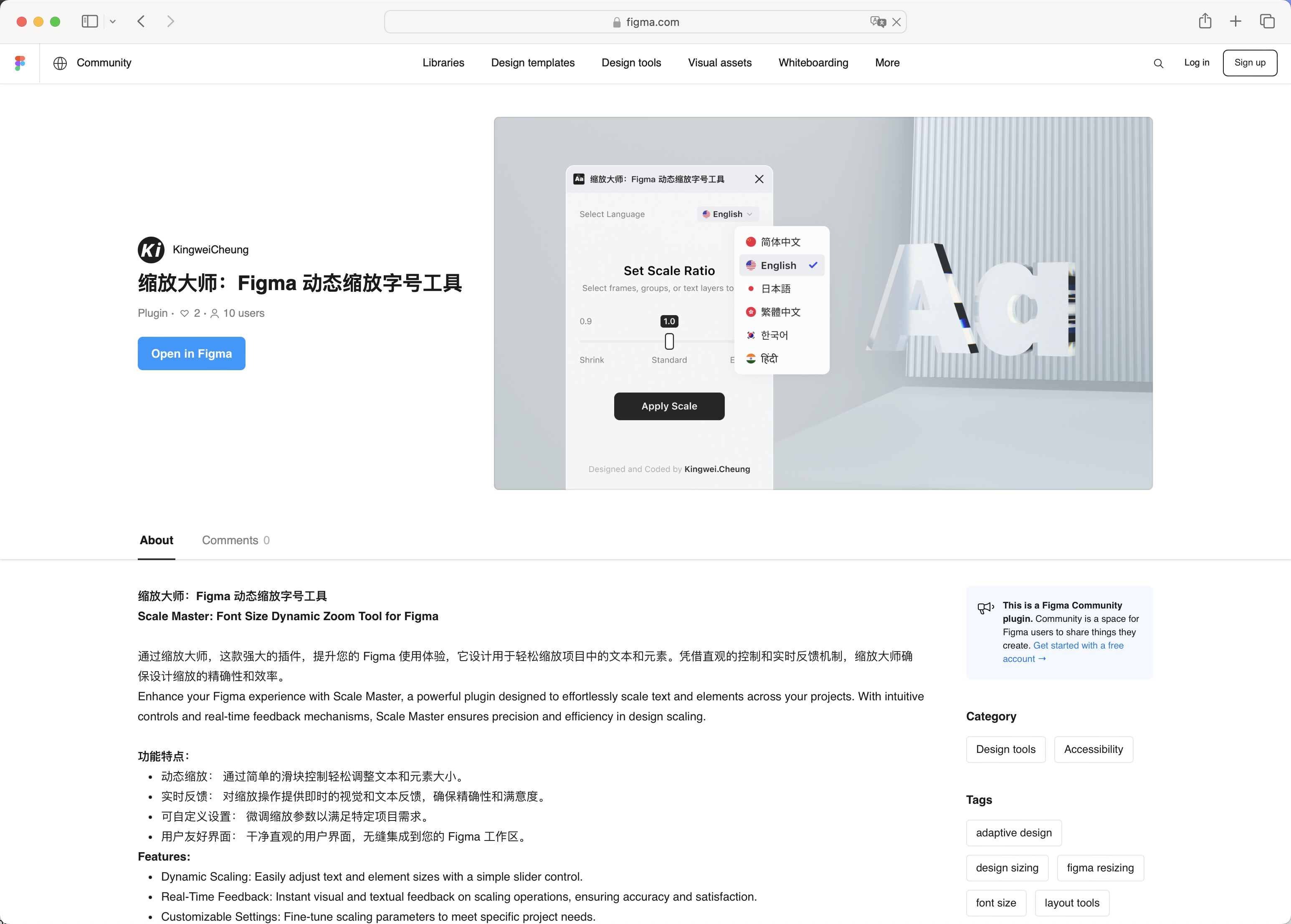The width and height of the screenshot is (1291, 924).
Task: Click the Figma logo icon
Action: 20,63
